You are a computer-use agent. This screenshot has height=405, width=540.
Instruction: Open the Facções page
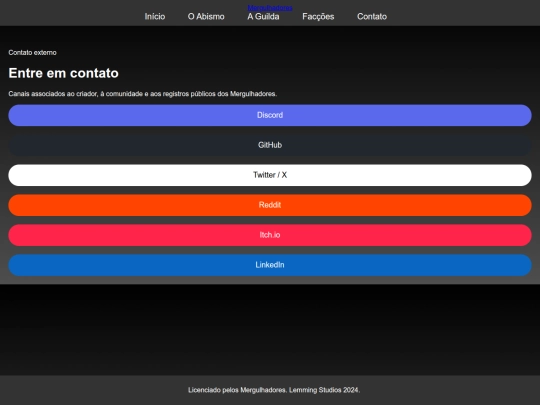pos(318,17)
